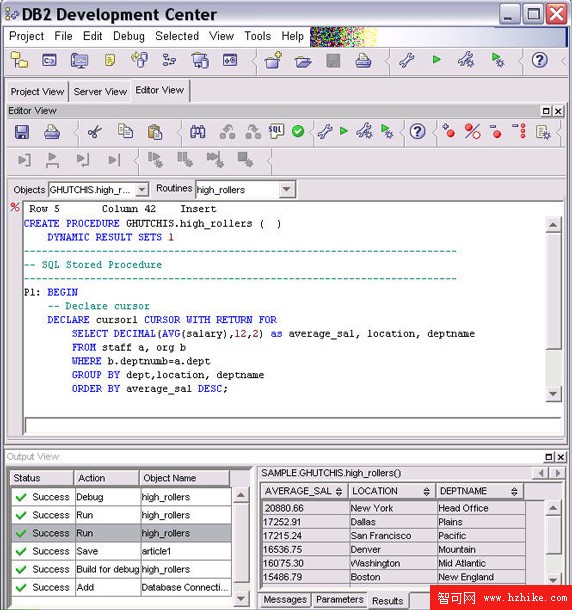Image resolution: width=572 pixels, height=610 pixels.
Task: Click the Step Over debug icon
Action: 53,160
